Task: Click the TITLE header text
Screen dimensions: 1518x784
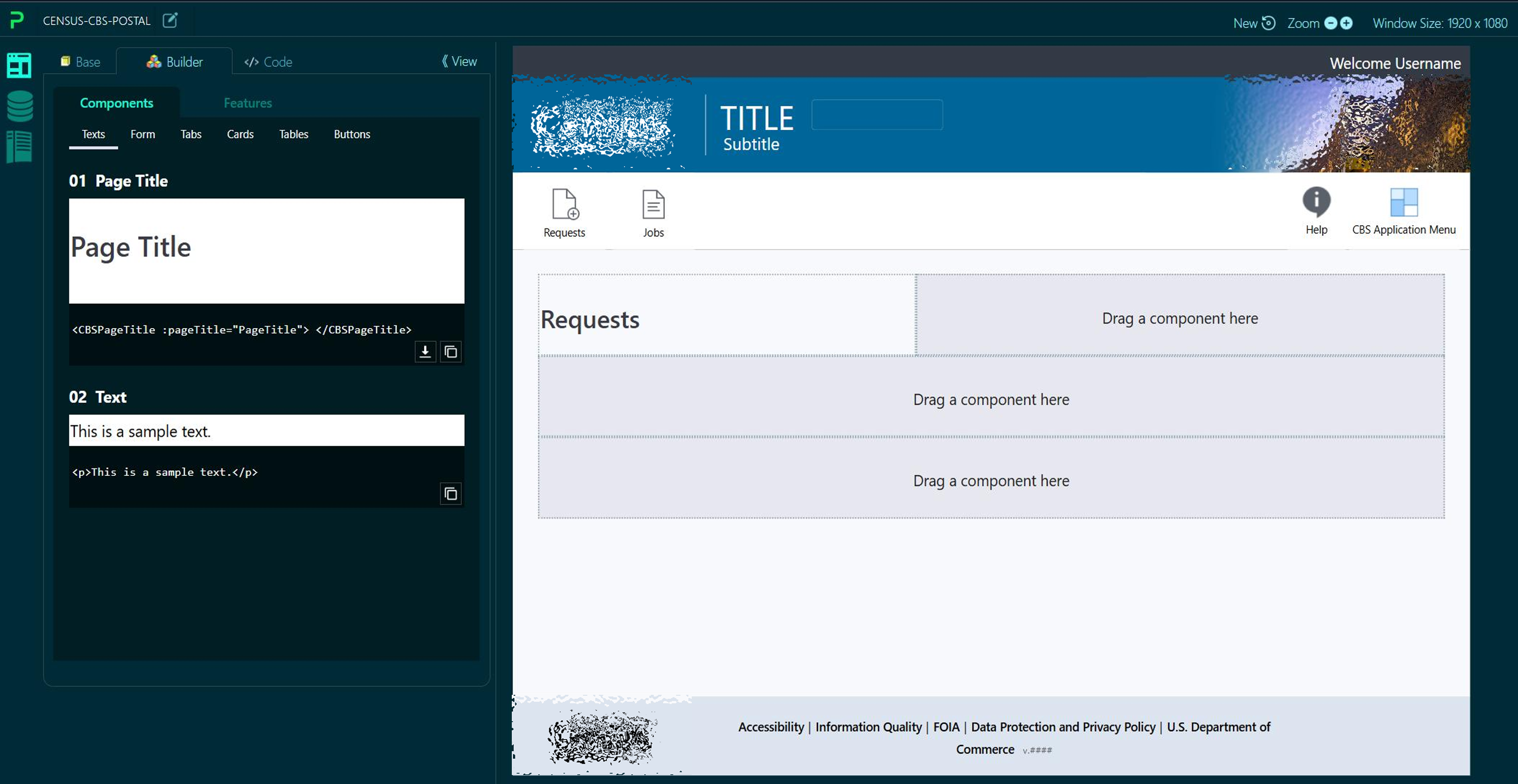Action: click(x=757, y=118)
